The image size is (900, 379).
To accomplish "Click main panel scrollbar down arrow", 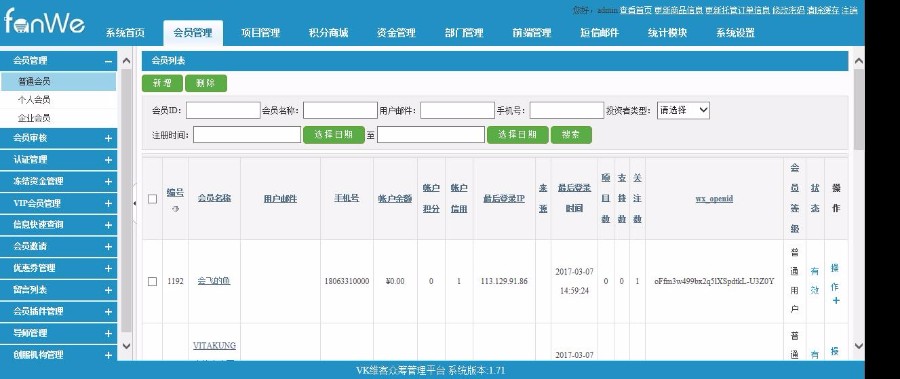I will 859,346.
